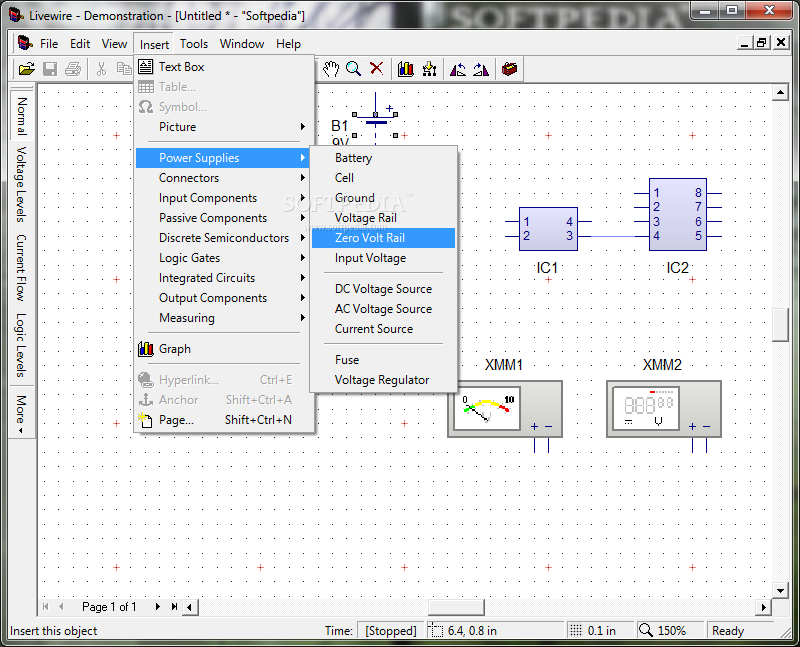Select Voltage Regulator in Power Supplies
The width and height of the screenshot is (800, 647).
click(382, 380)
